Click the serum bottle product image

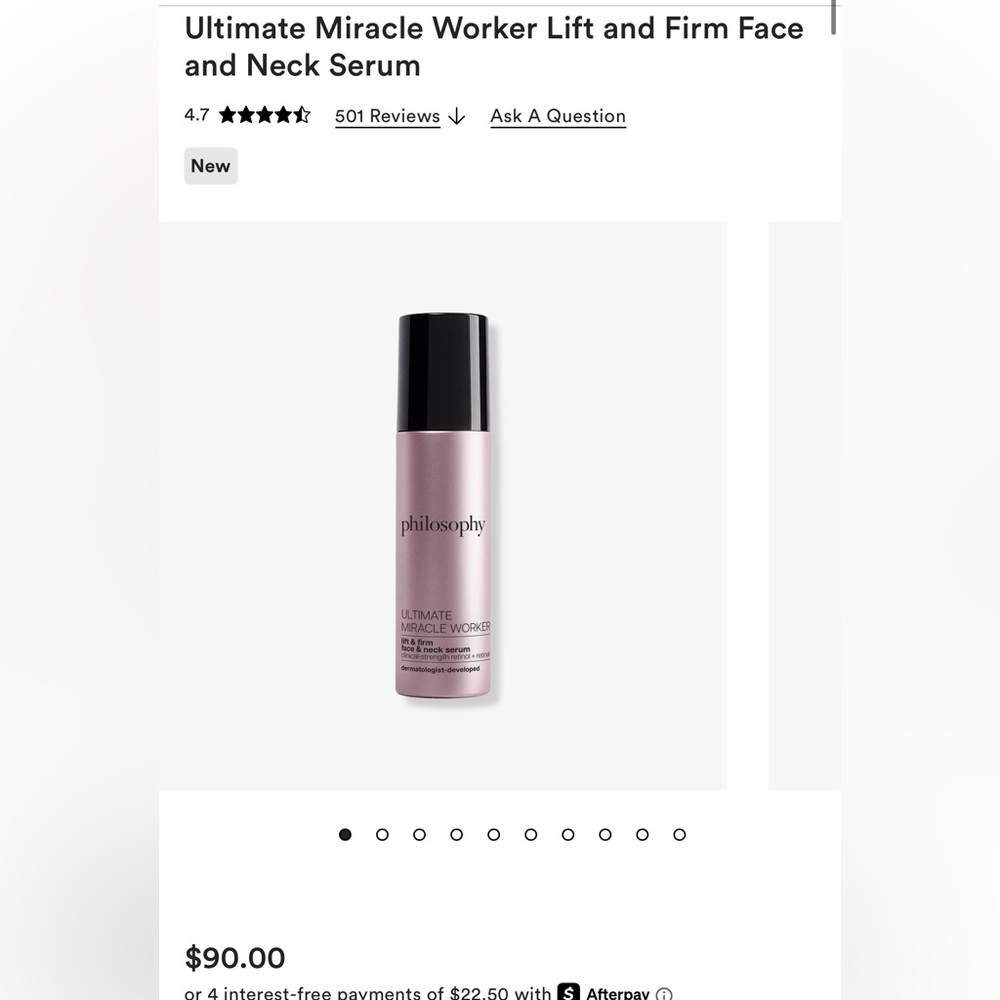(x=444, y=505)
